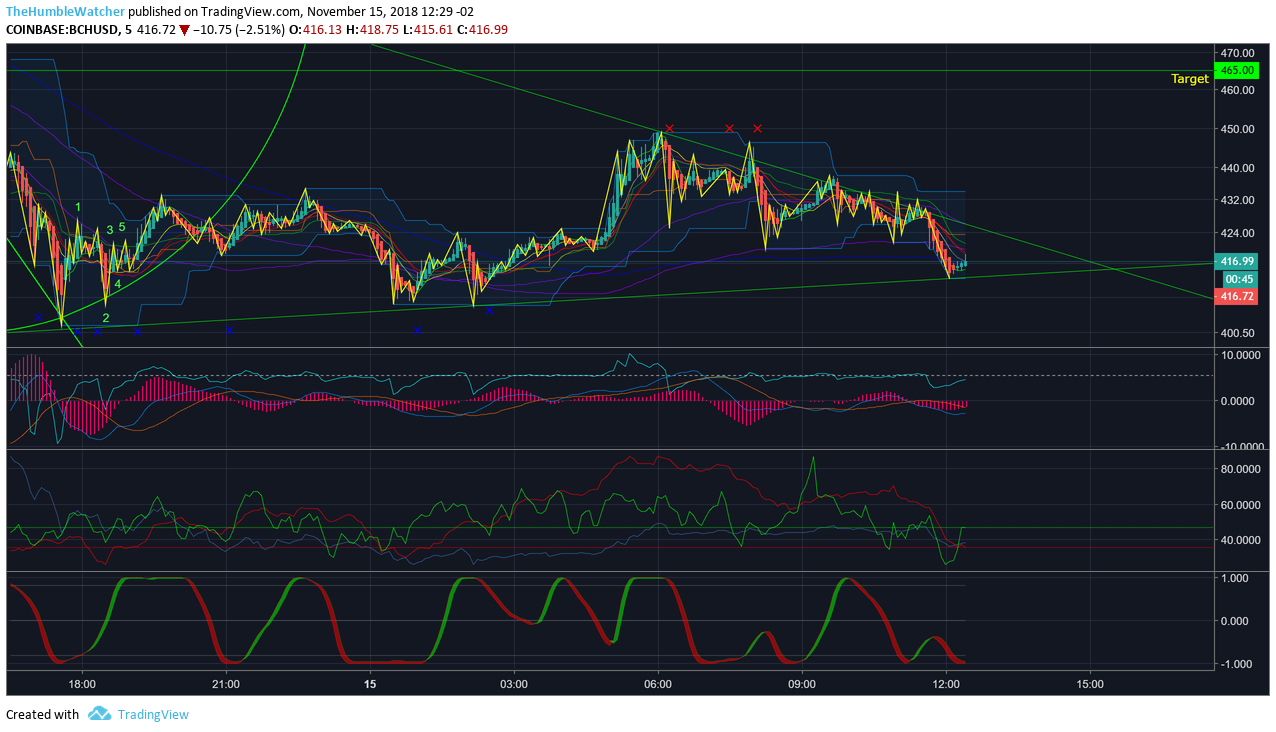Click the 03:00 time axis label

[514, 684]
